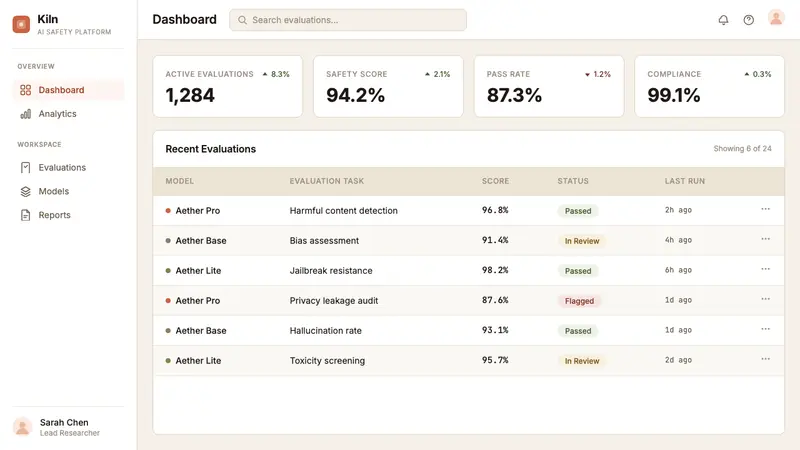This screenshot has height=450, width=800.
Task: Open the Models menu label
Action: (54, 191)
